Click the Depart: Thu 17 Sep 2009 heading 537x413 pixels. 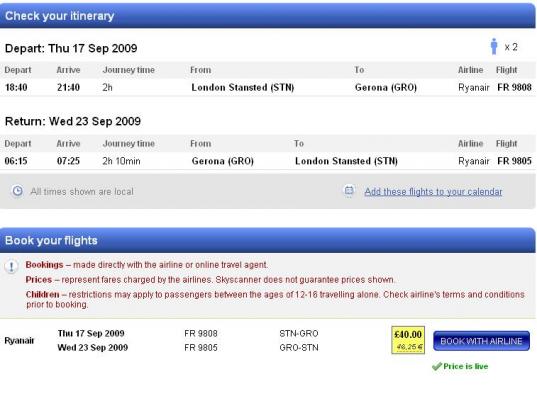tap(71, 48)
